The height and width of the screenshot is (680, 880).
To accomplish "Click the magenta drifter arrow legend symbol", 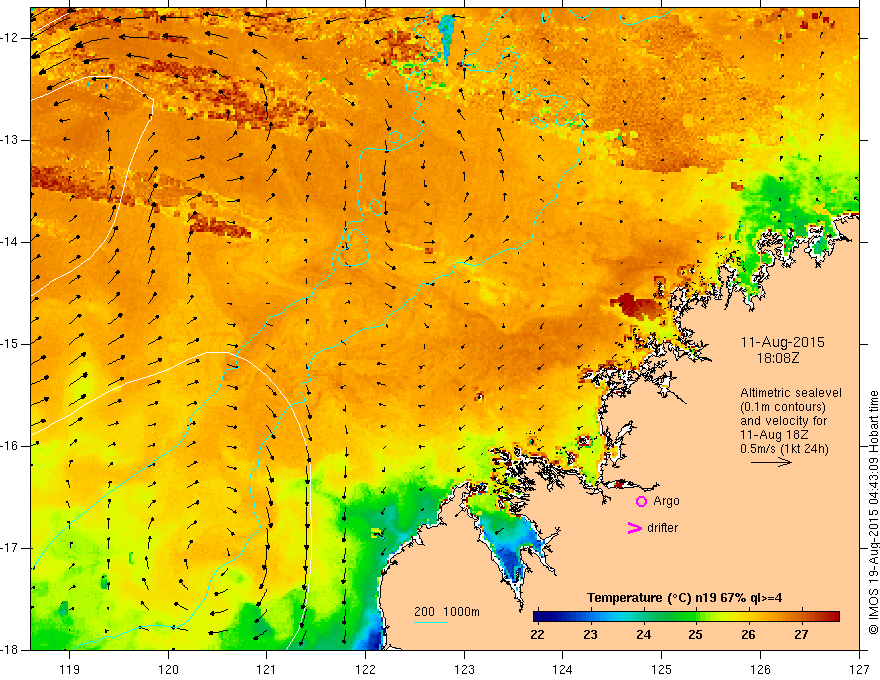I will [x=635, y=528].
